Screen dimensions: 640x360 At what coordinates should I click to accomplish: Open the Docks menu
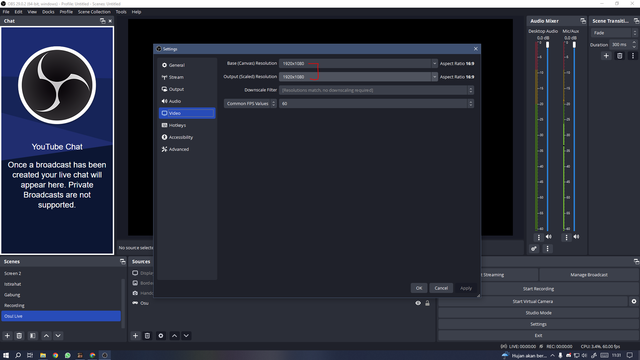point(48,12)
